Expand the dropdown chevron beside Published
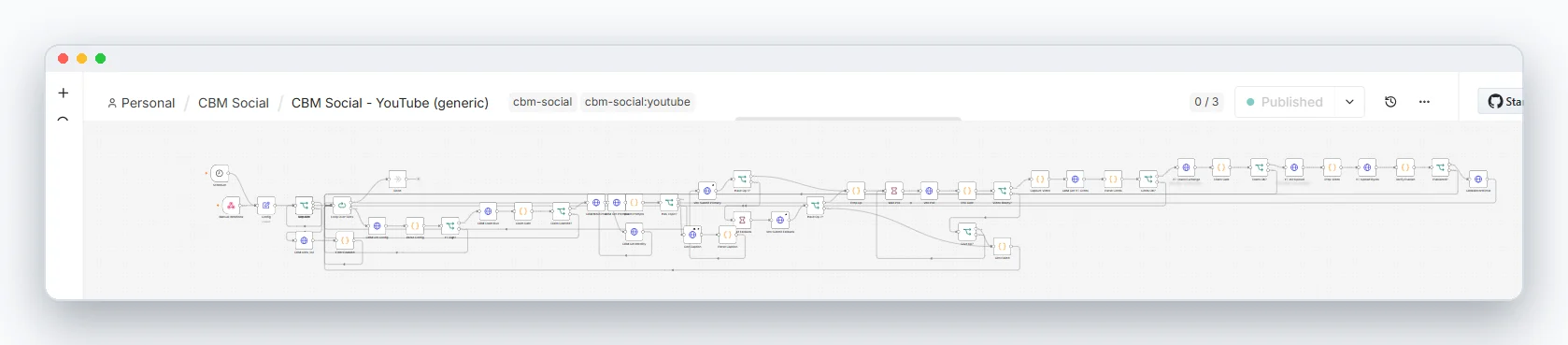Viewport: 1568px width, 345px height. pyautogui.click(x=1349, y=102)
